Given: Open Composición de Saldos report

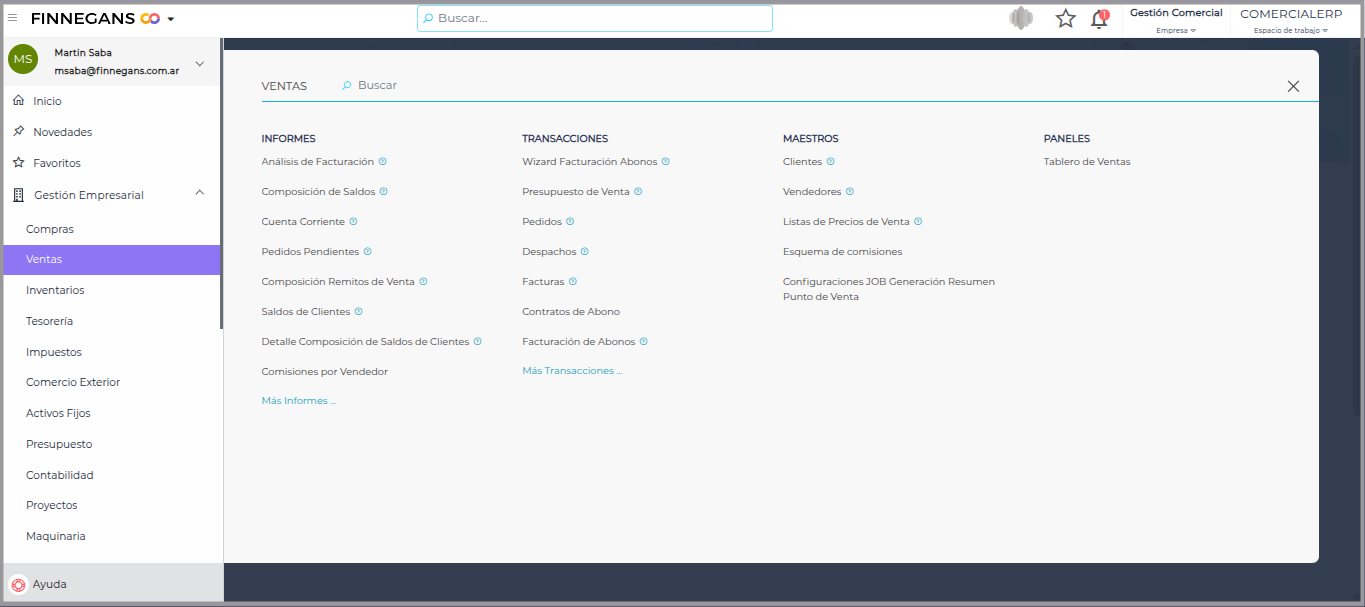Looking at the screenshot, I should [318, 191].
